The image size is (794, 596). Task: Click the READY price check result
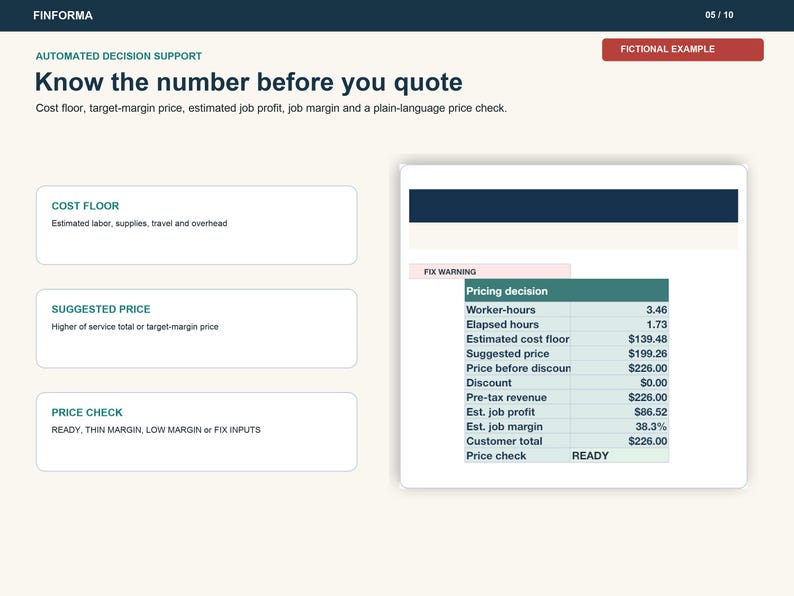pos(590,456)
